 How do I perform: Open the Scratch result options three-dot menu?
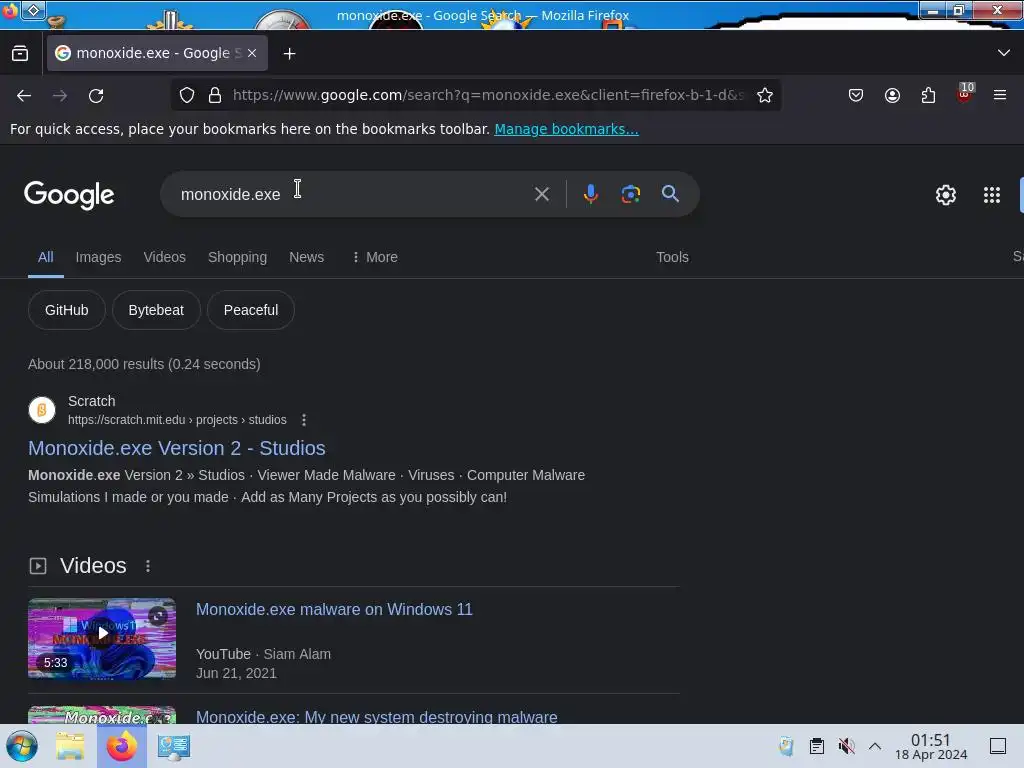(x=304, y=420)
